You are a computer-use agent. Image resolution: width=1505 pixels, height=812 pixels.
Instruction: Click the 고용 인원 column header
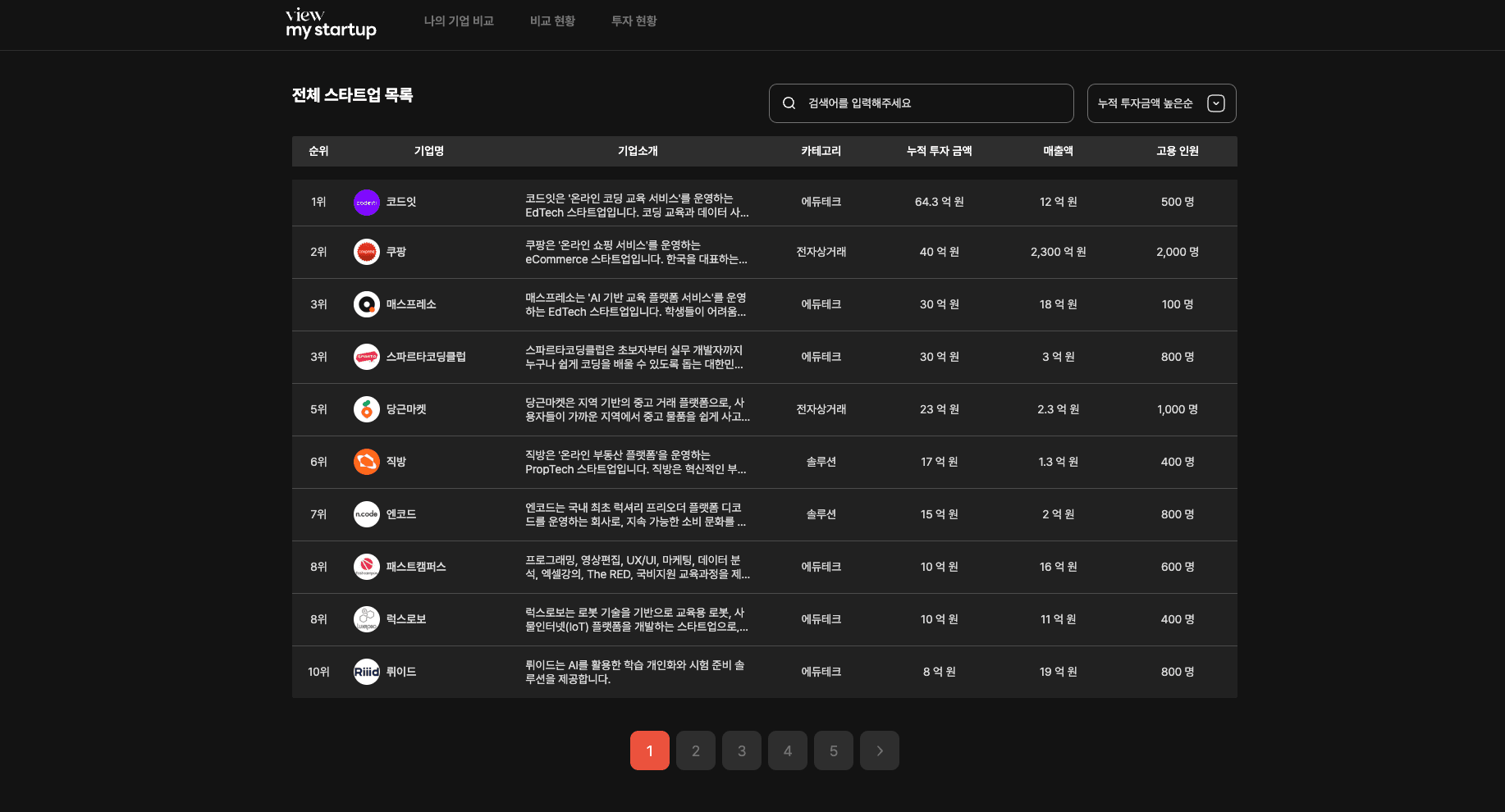coord(1178,151)
